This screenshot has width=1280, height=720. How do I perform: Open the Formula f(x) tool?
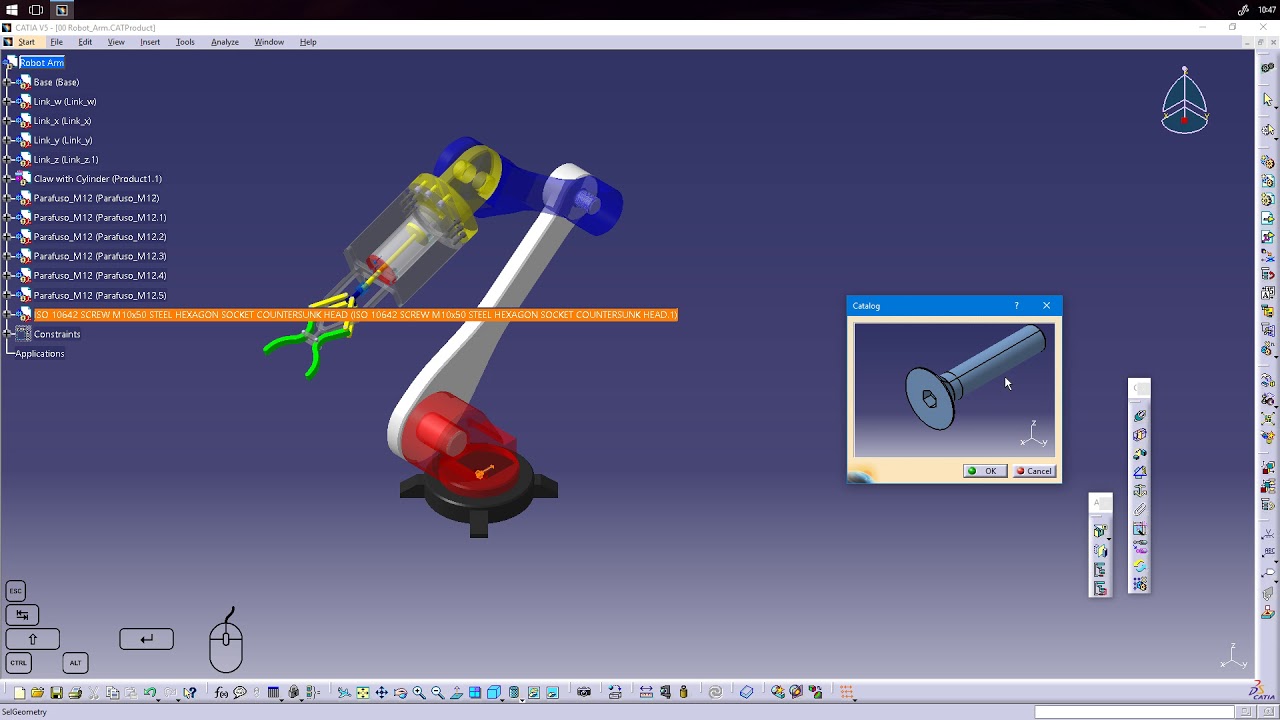pos(221,692)
